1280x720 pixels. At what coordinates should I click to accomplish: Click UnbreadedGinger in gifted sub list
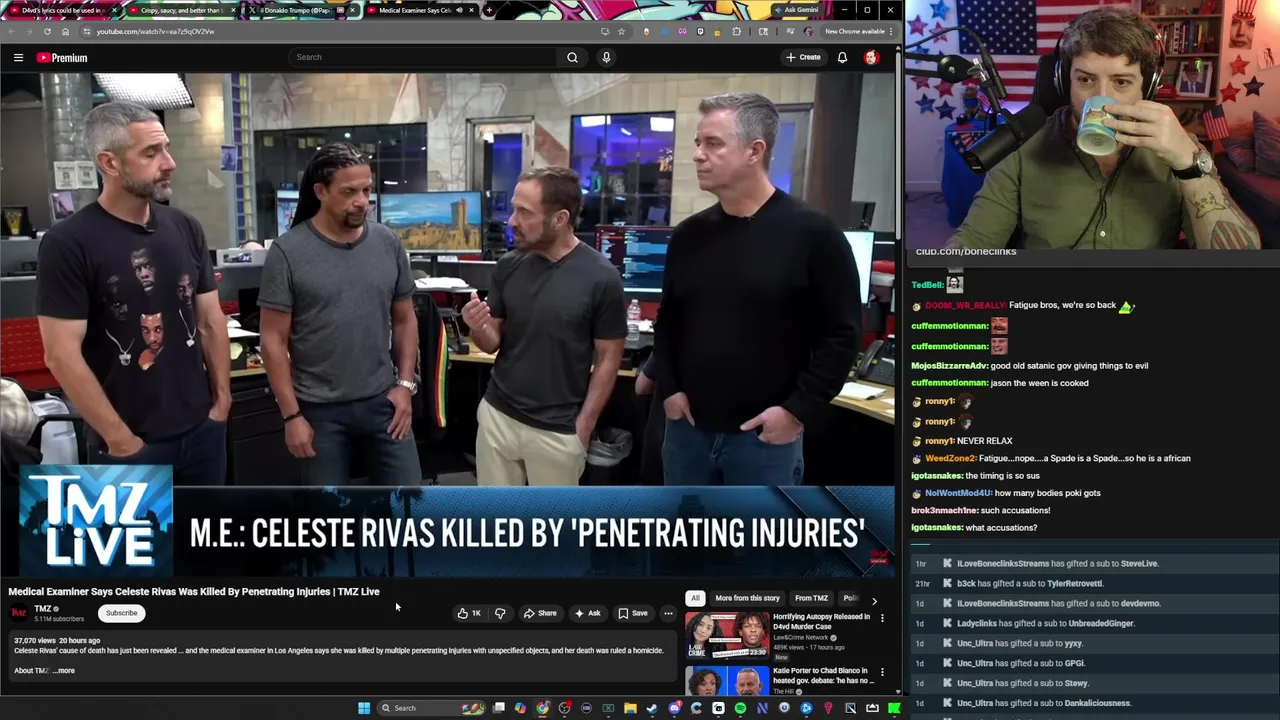click(1101, 623)
